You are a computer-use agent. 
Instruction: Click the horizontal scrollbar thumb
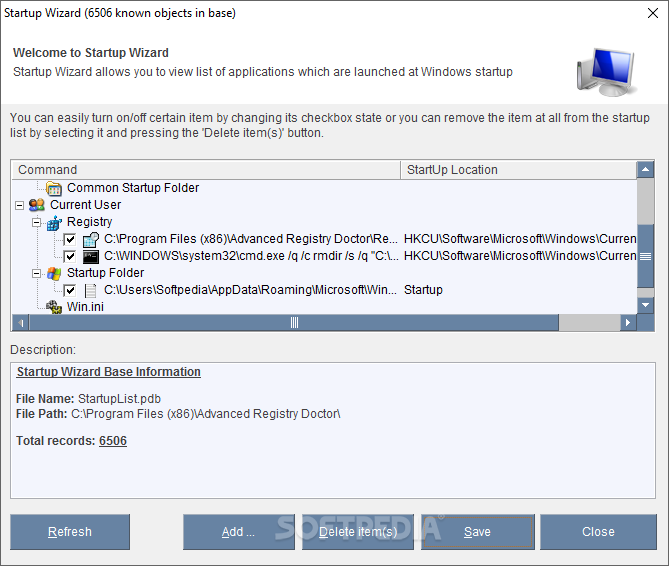294,322
